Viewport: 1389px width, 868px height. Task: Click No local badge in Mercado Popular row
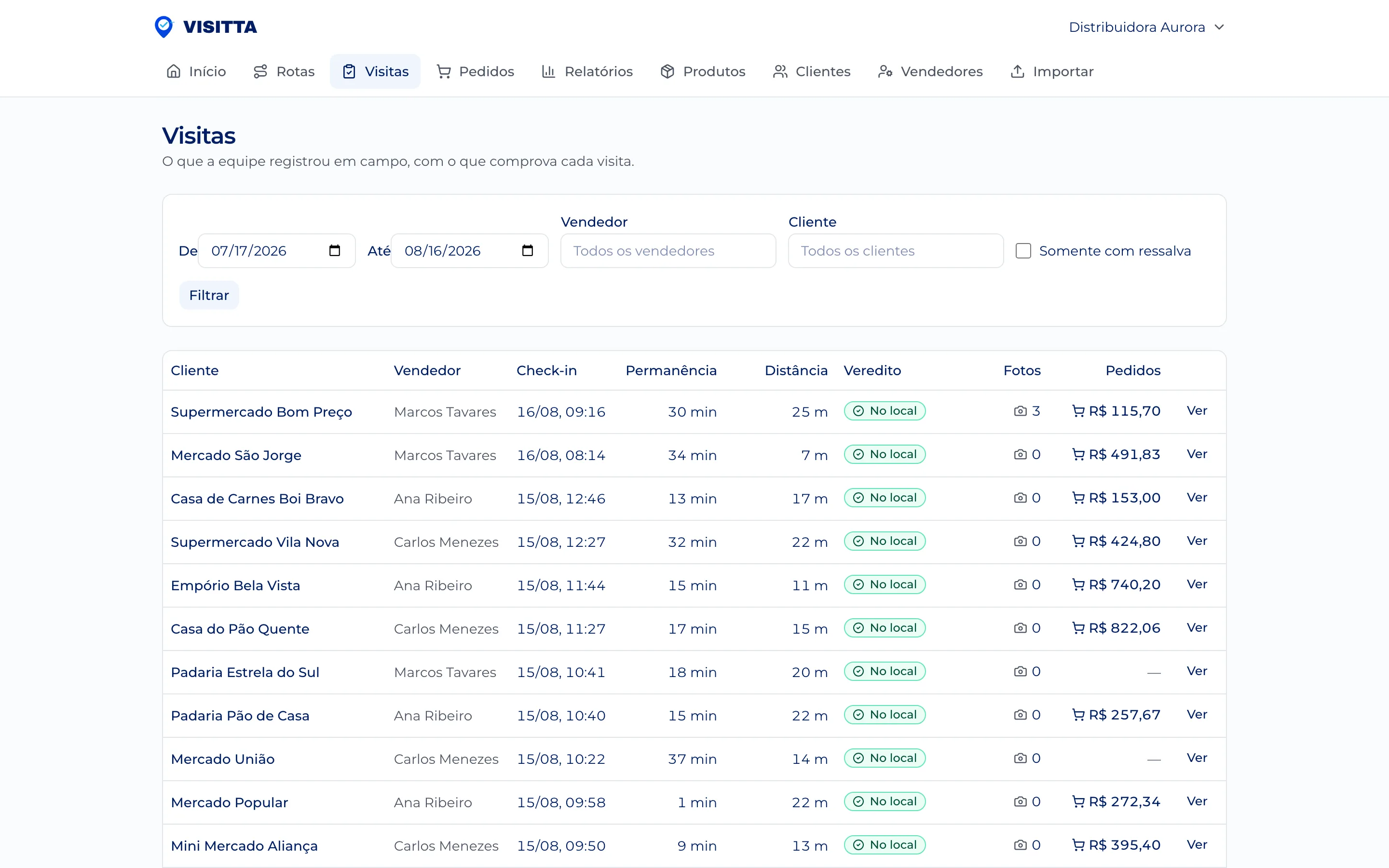(885, 801)
